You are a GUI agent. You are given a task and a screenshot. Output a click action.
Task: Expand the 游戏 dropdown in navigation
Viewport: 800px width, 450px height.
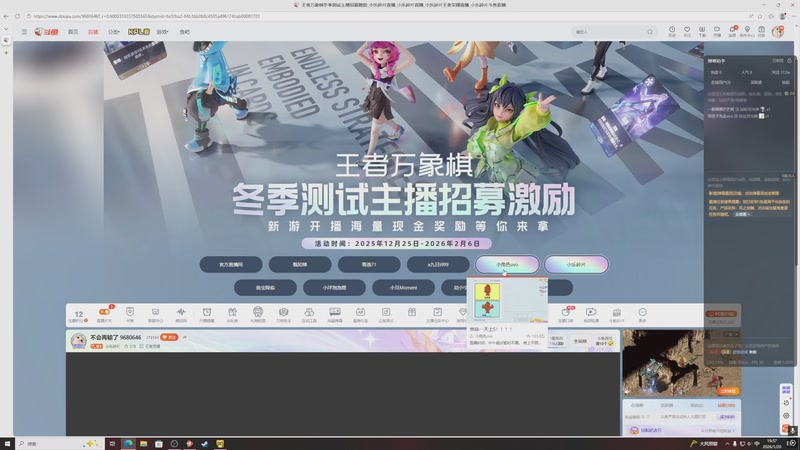click(x=162, y=32)
